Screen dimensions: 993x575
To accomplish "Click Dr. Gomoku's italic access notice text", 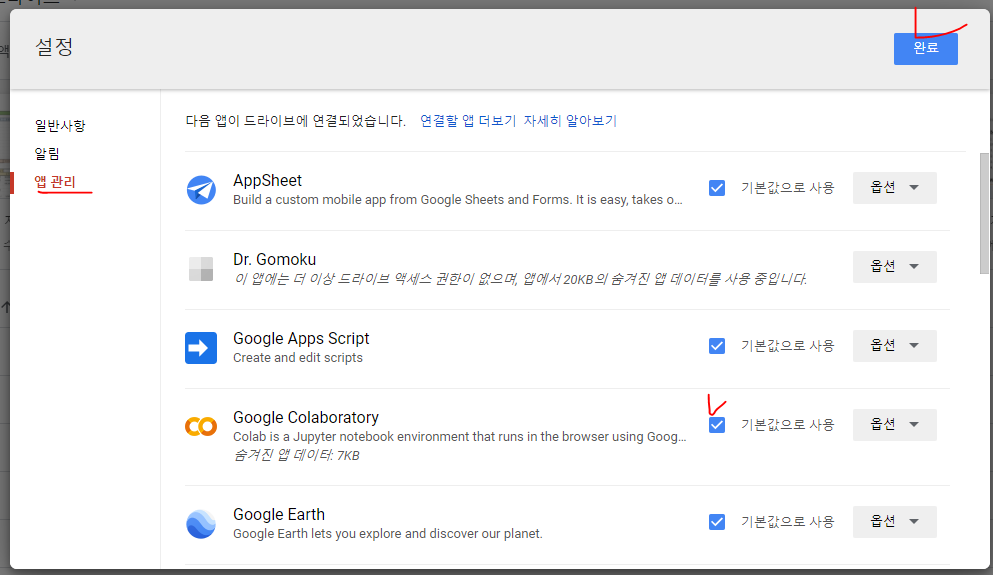I will tap(520, 279).
